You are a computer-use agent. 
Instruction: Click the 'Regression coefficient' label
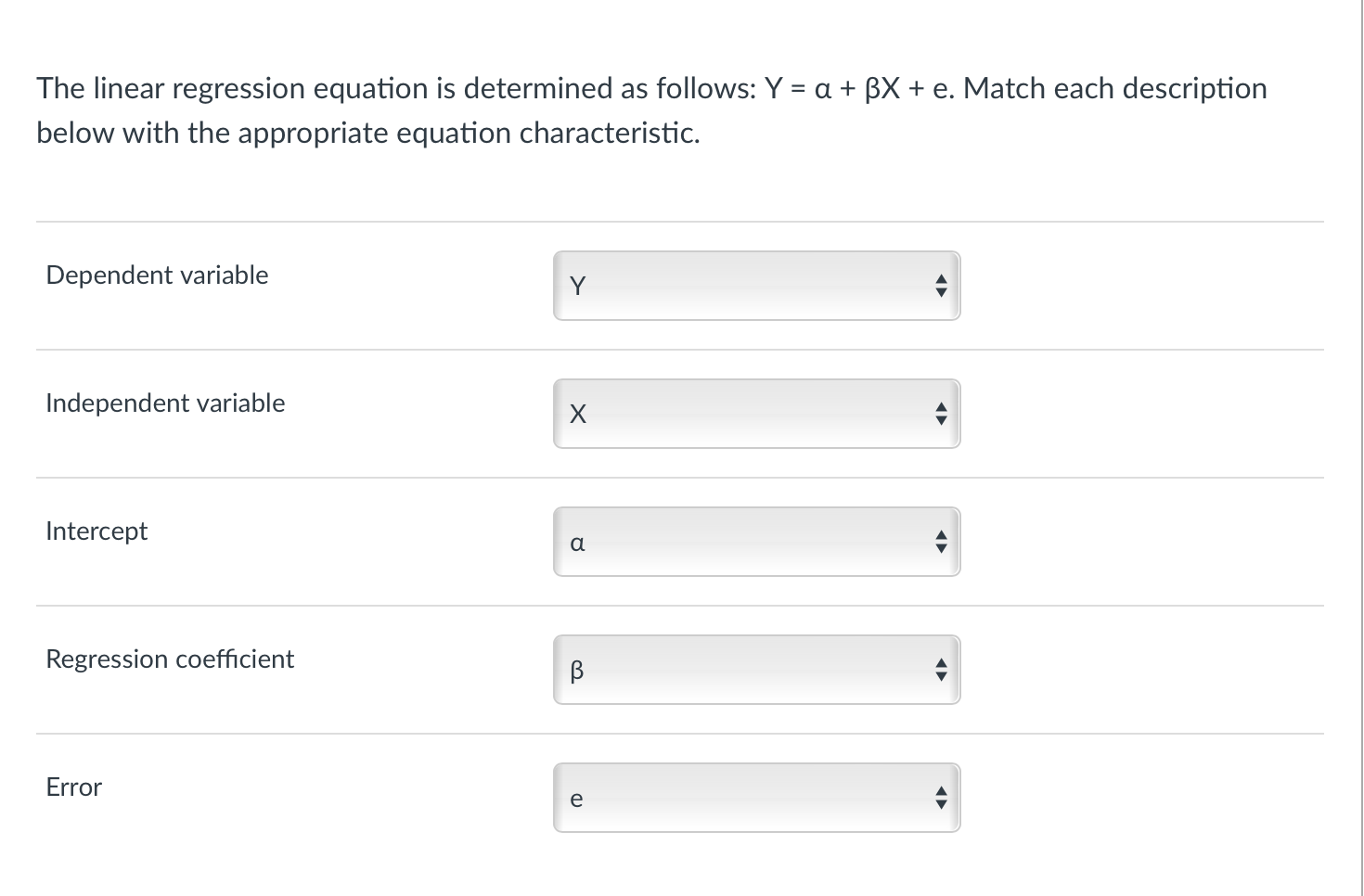point(170,659)
